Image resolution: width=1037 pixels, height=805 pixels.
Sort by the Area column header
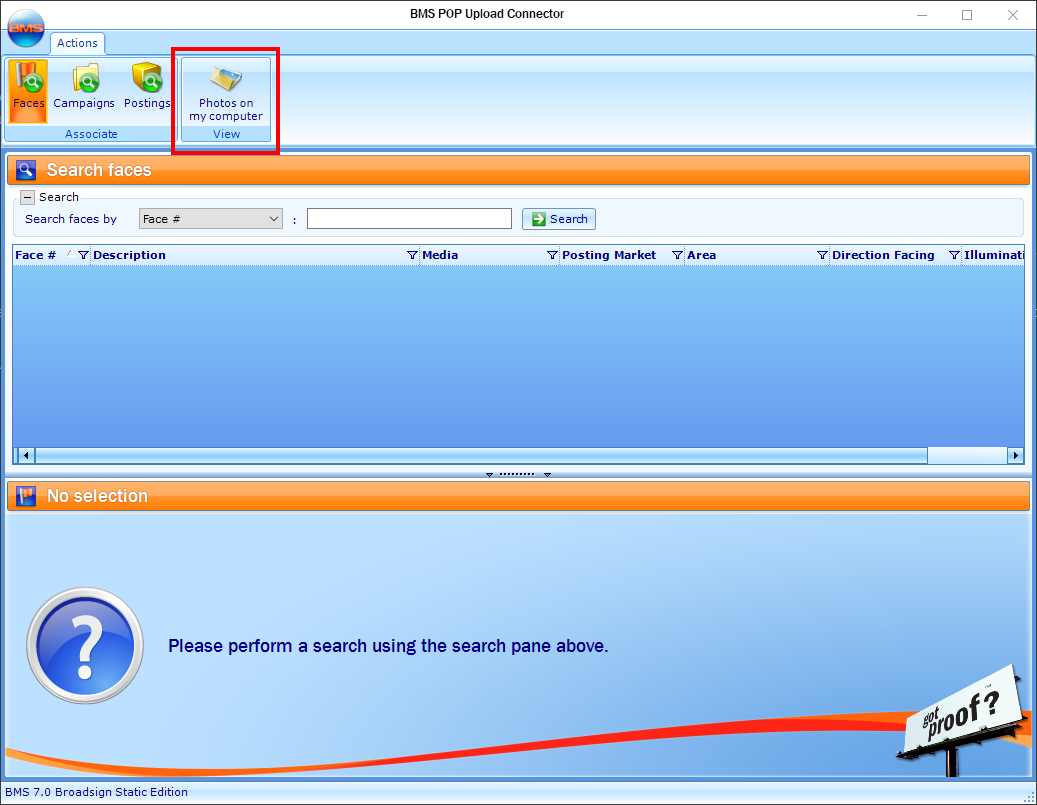[x=702, y=255]
